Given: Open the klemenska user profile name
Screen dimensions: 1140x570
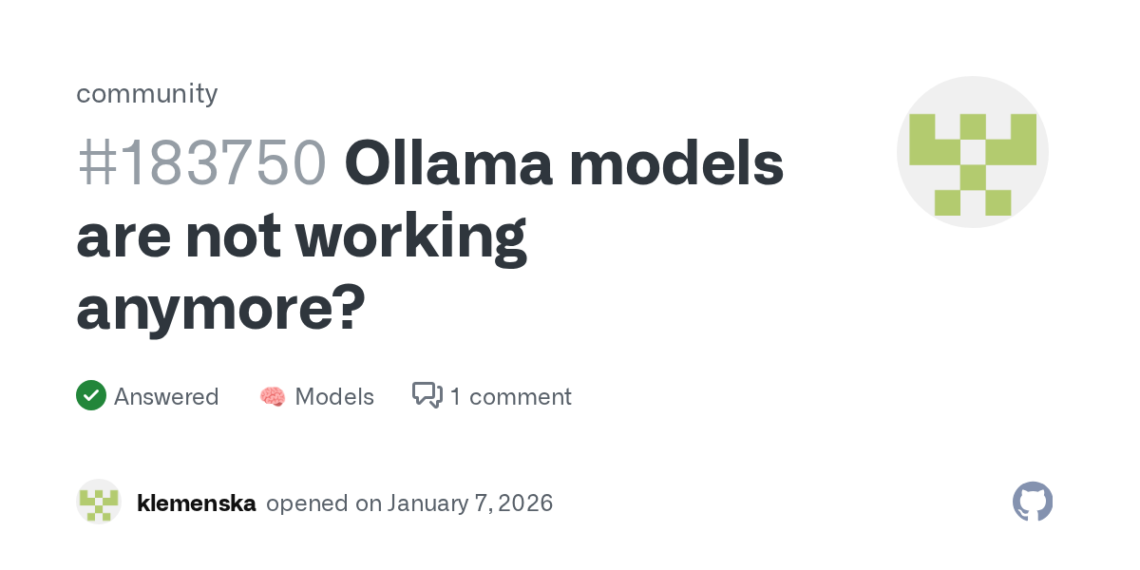Looking at the screenshot, I should [196, 503].
